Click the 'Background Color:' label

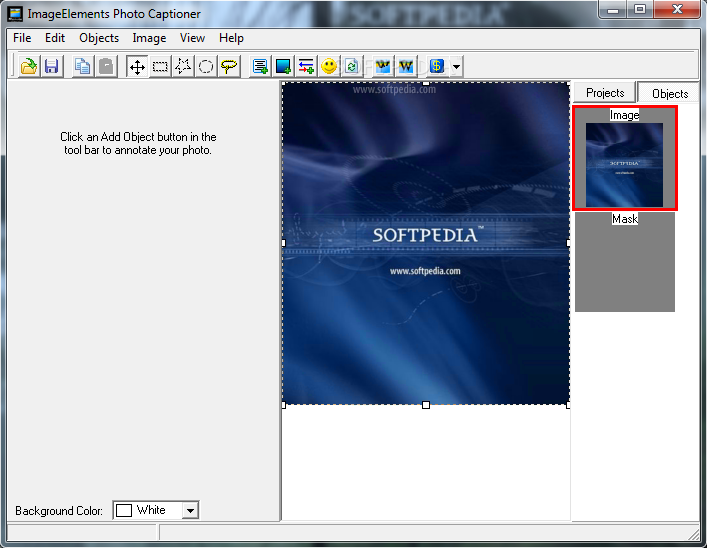[59, 511]
